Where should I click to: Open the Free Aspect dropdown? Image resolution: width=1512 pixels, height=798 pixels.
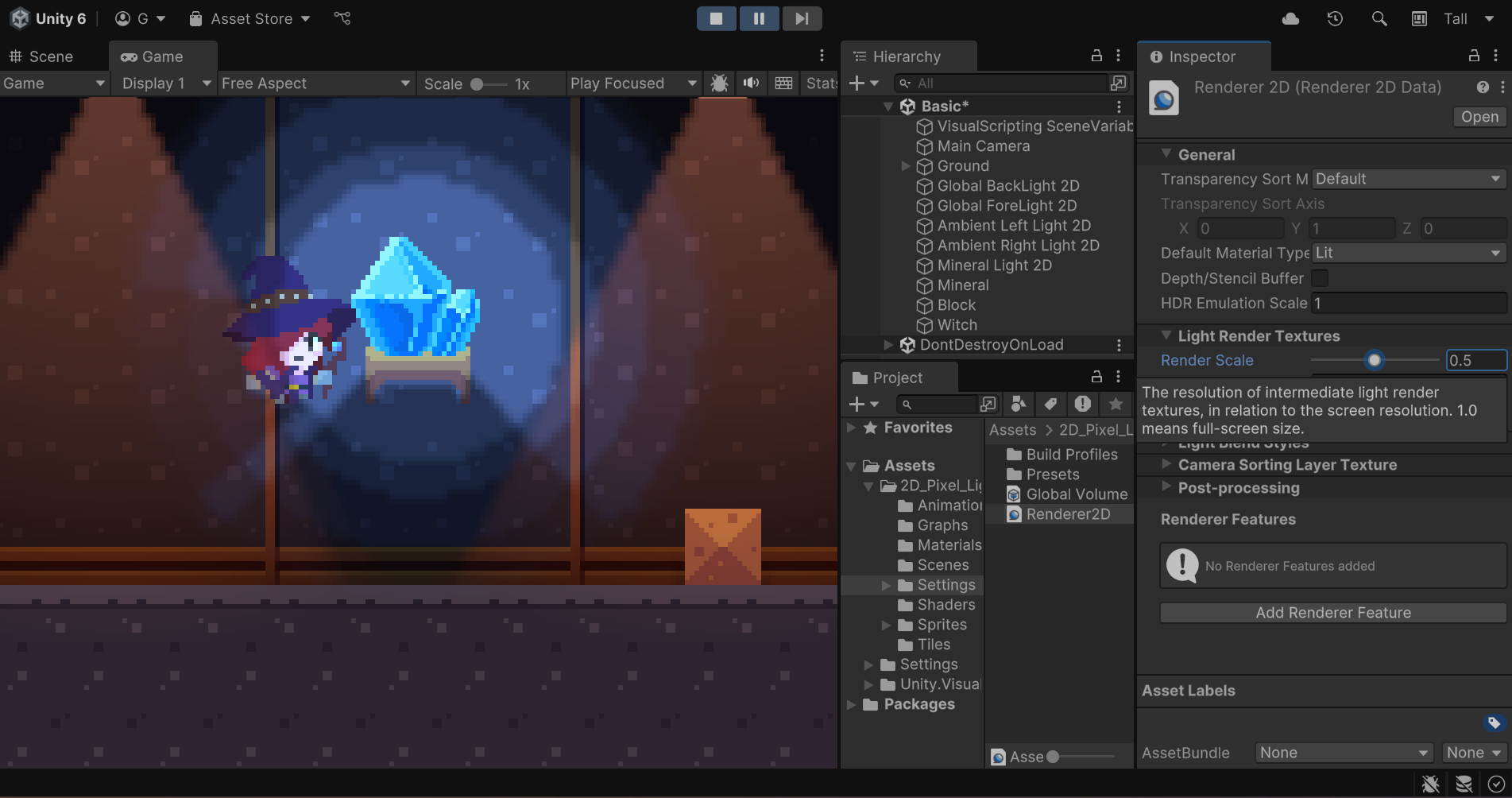pos(315,83)
